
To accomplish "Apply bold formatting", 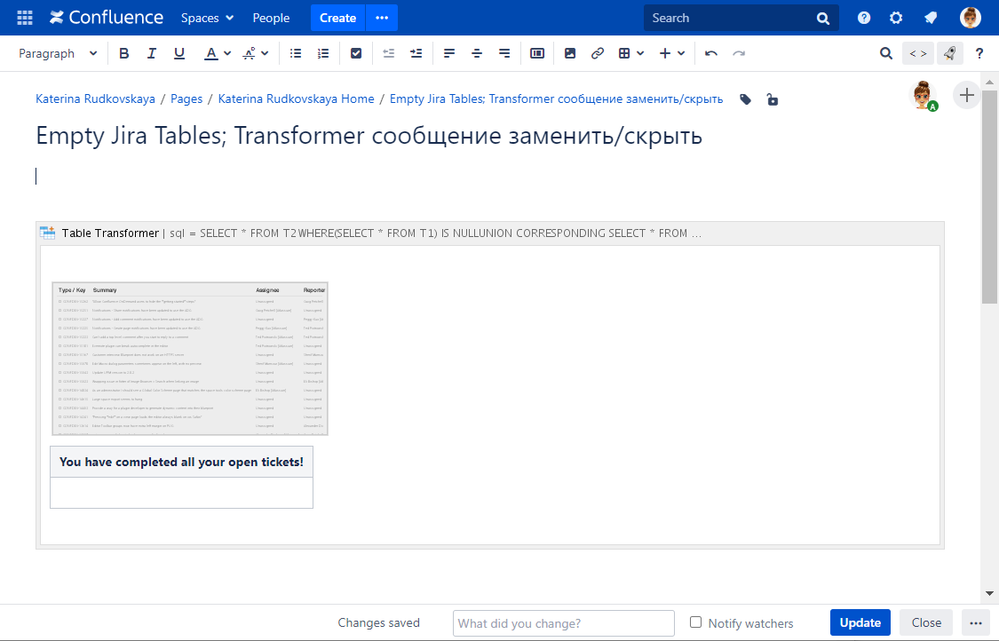I will click(x=124, y=54).
